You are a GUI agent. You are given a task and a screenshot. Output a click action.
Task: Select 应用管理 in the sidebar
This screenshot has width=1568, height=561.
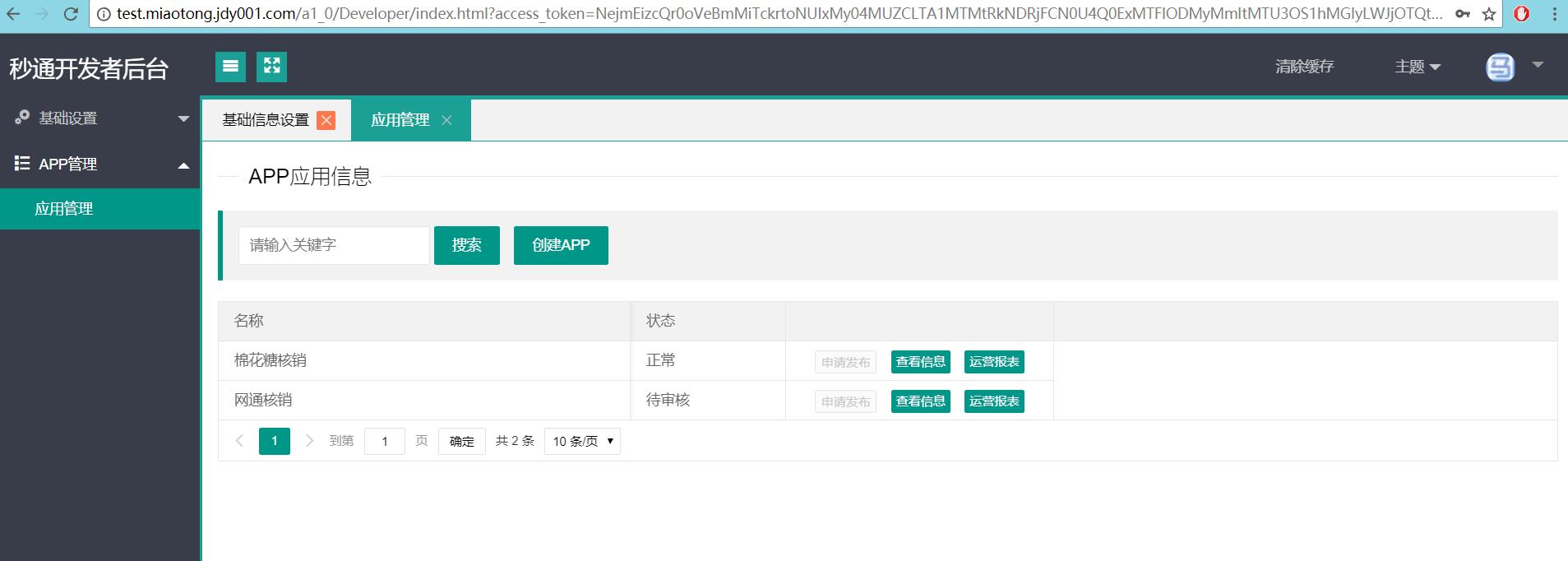64,209
